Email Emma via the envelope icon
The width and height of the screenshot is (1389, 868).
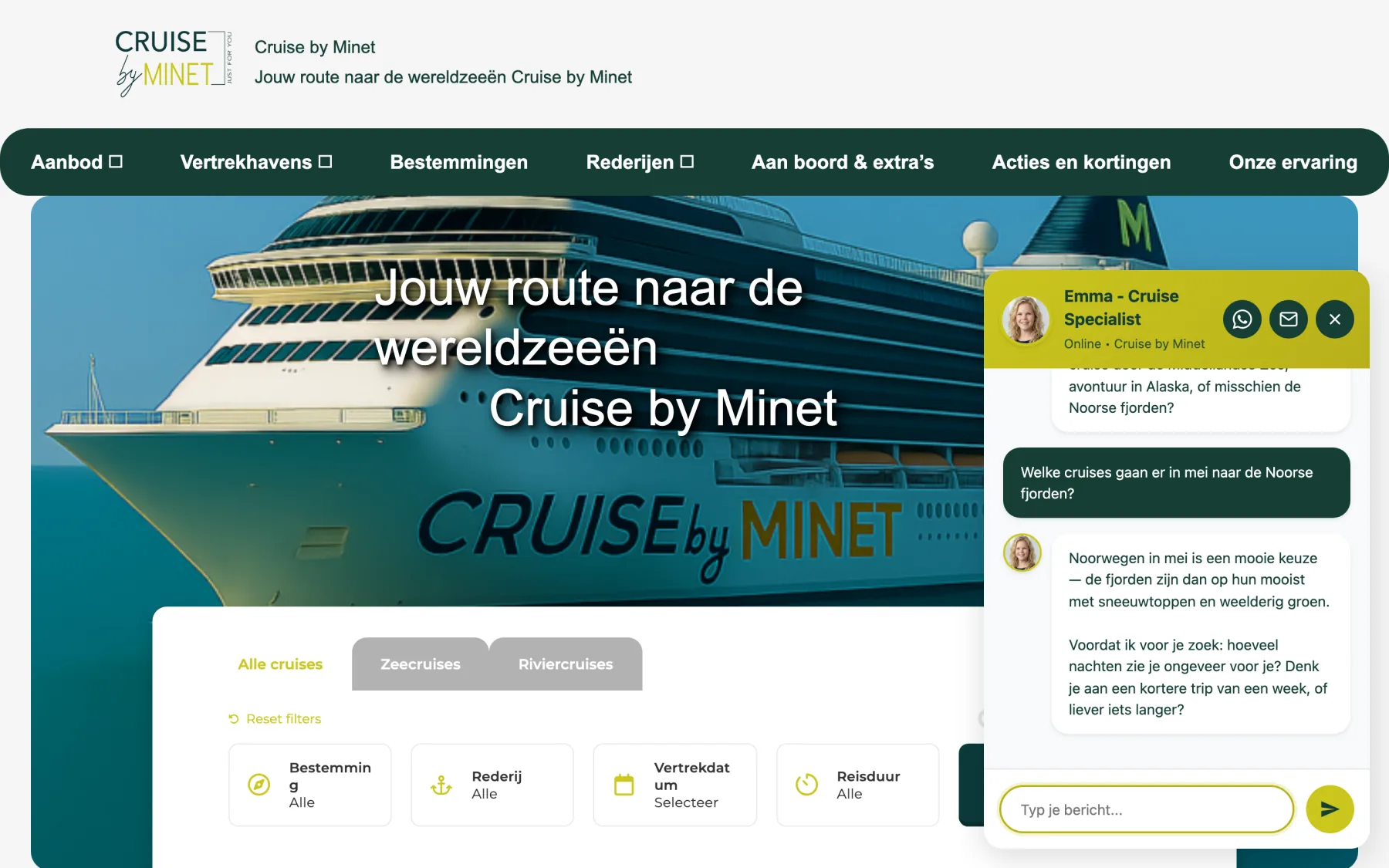tap(1288, 319)
